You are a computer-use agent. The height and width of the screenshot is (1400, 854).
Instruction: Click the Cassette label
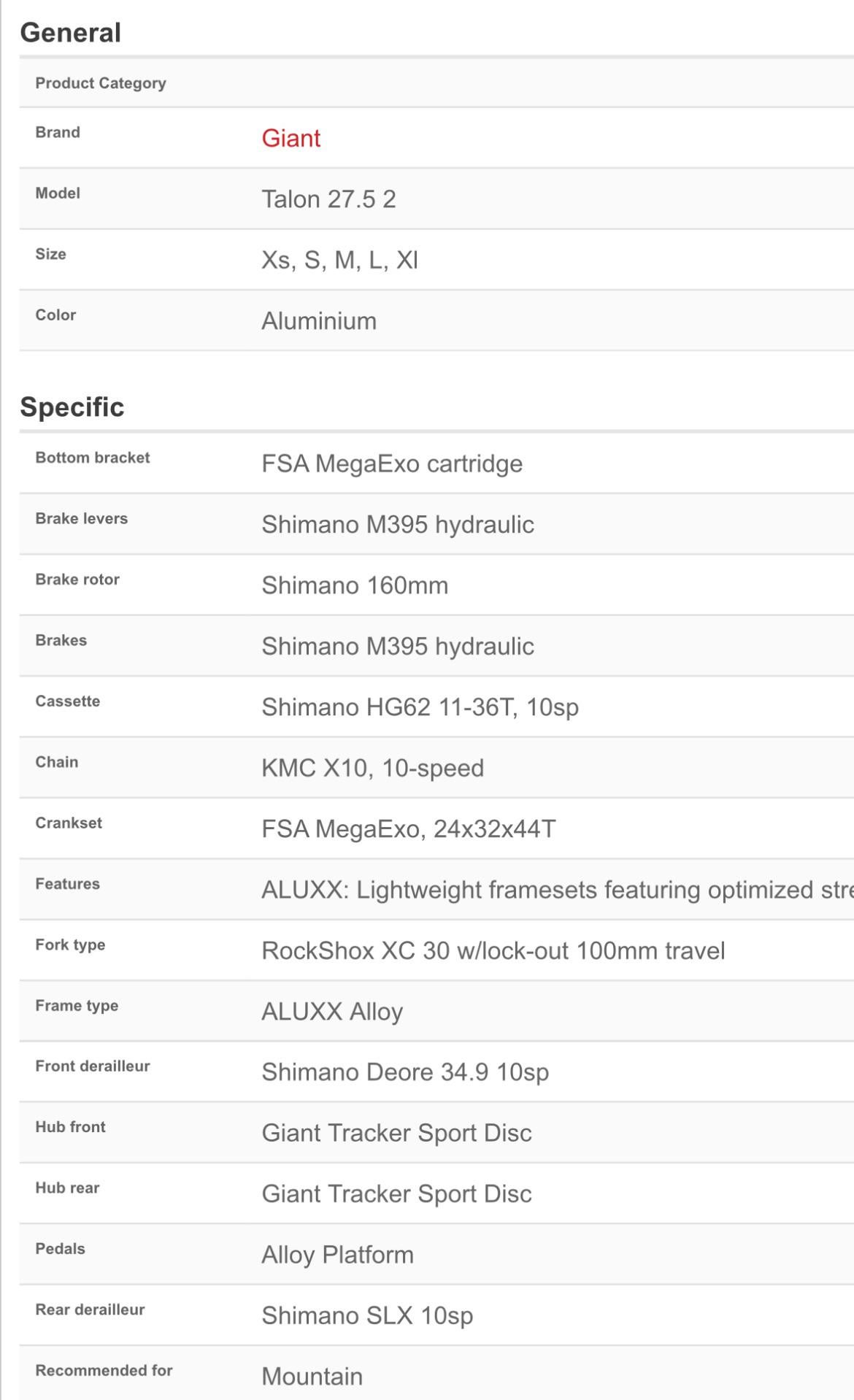coord(68,701)
